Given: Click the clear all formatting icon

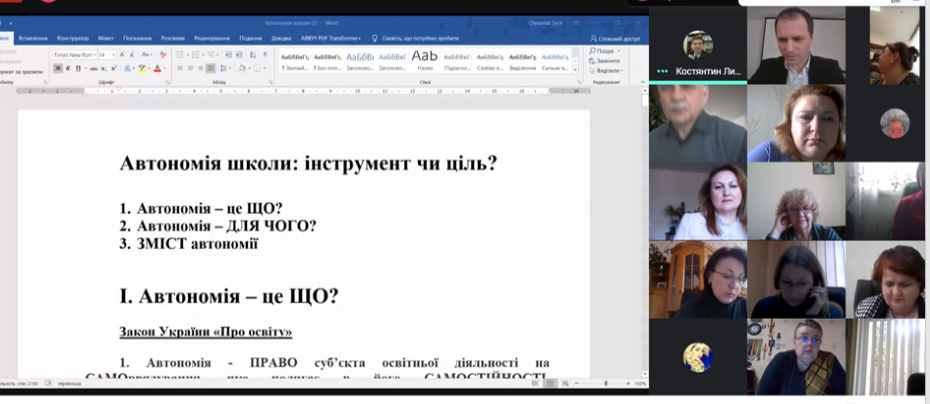Looking at the screenshot, I should [161, 54].
